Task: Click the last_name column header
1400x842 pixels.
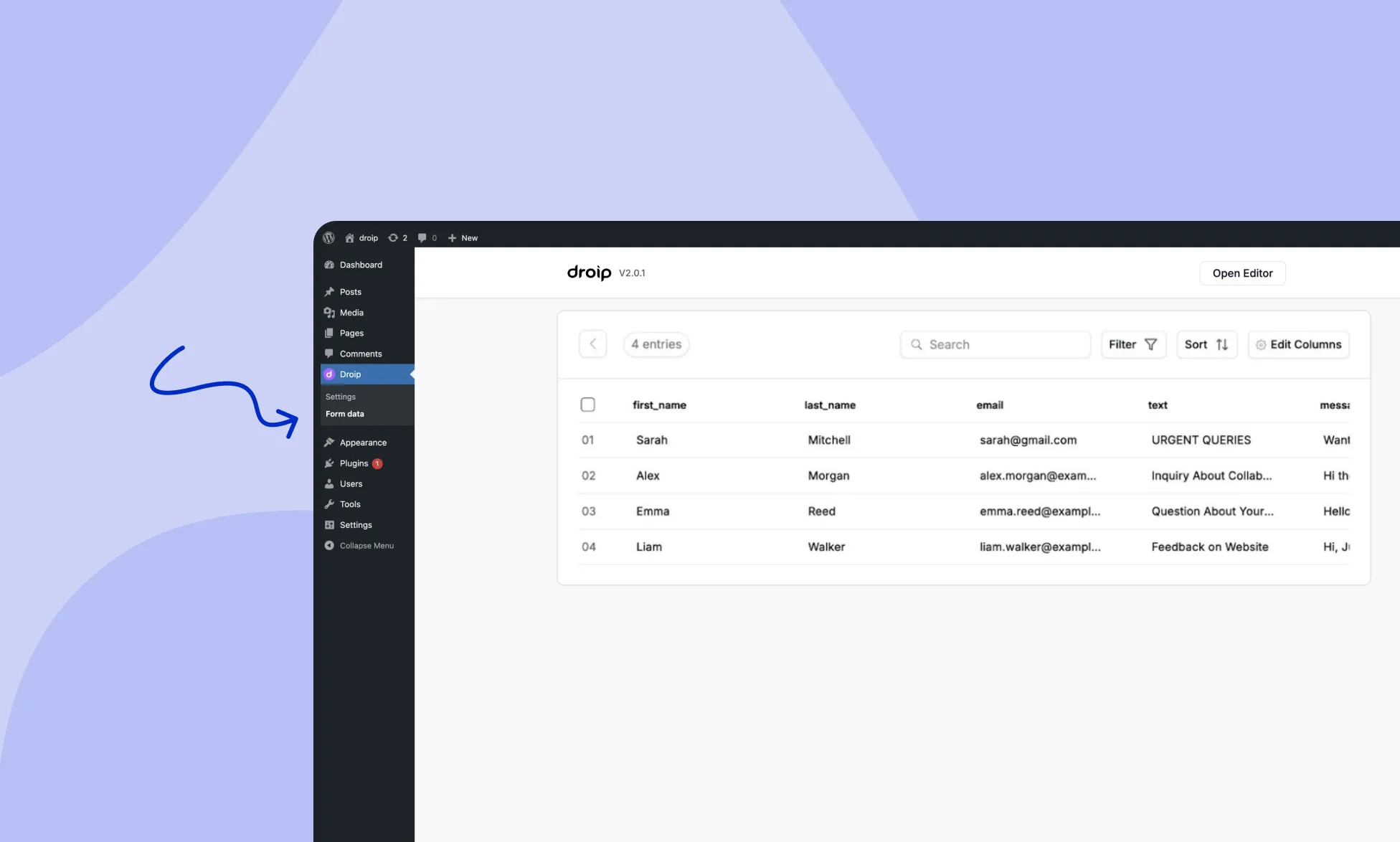Action: (830, 405)
